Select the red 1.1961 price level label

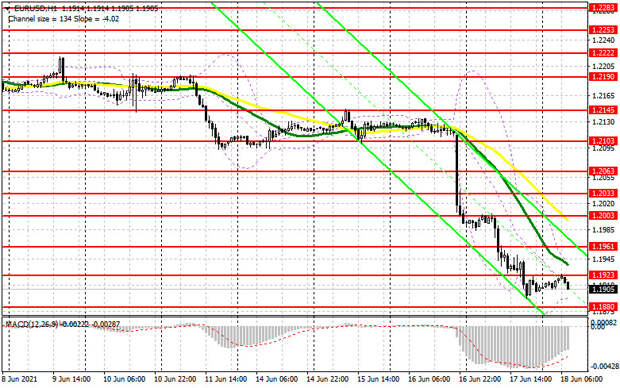pos(603,247)
